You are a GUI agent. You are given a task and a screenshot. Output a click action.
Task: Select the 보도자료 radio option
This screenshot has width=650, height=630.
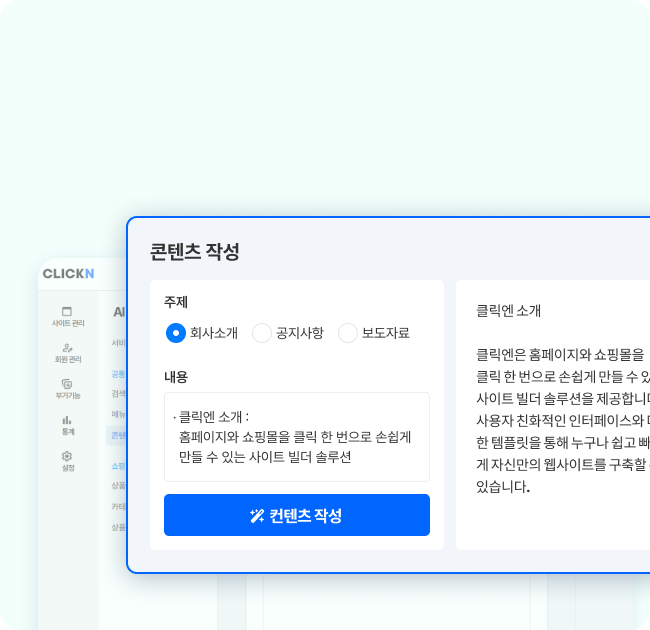(x=348, y=333)
